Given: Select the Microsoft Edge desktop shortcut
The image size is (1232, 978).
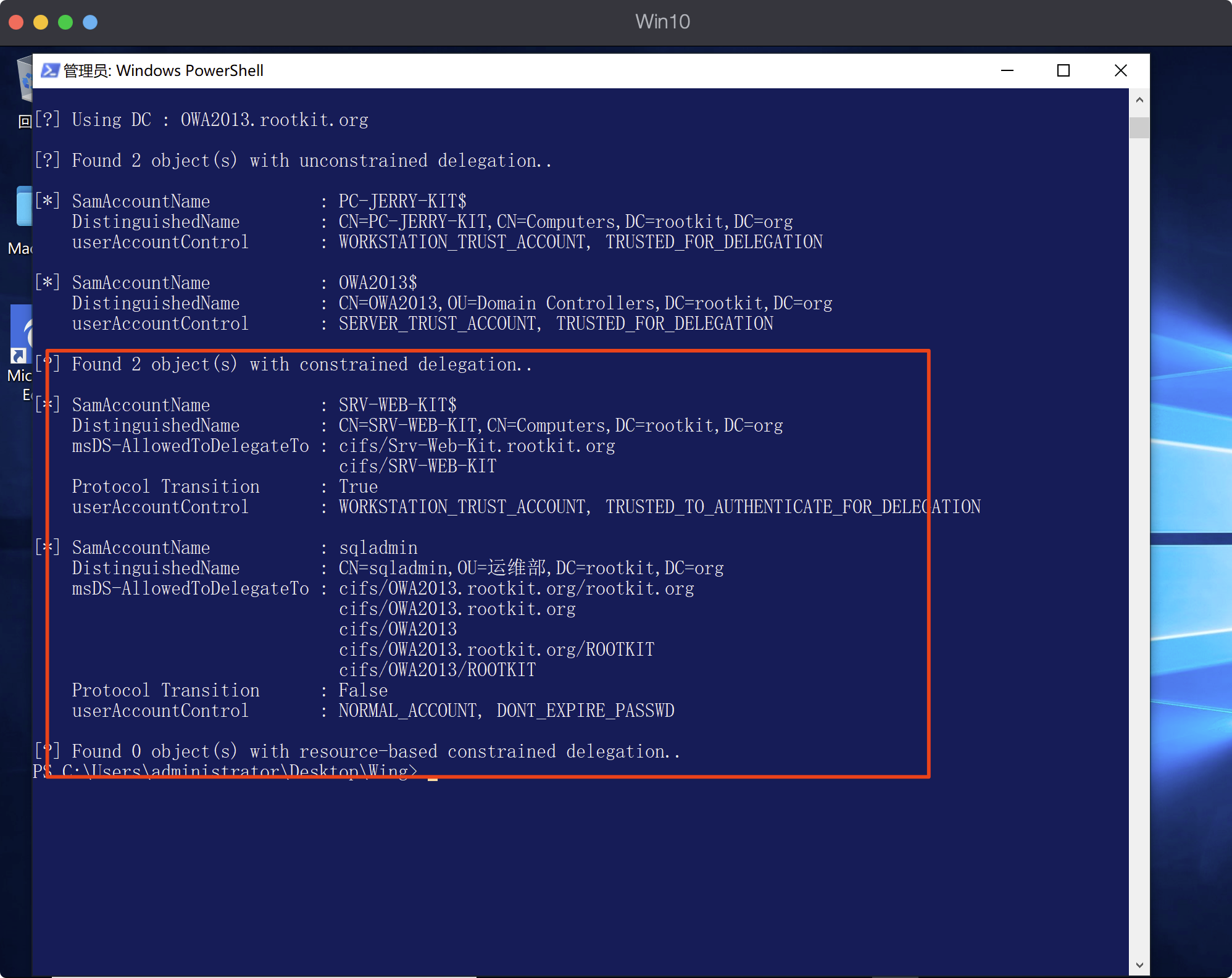Looking at the screenshot, I should 21,333.
